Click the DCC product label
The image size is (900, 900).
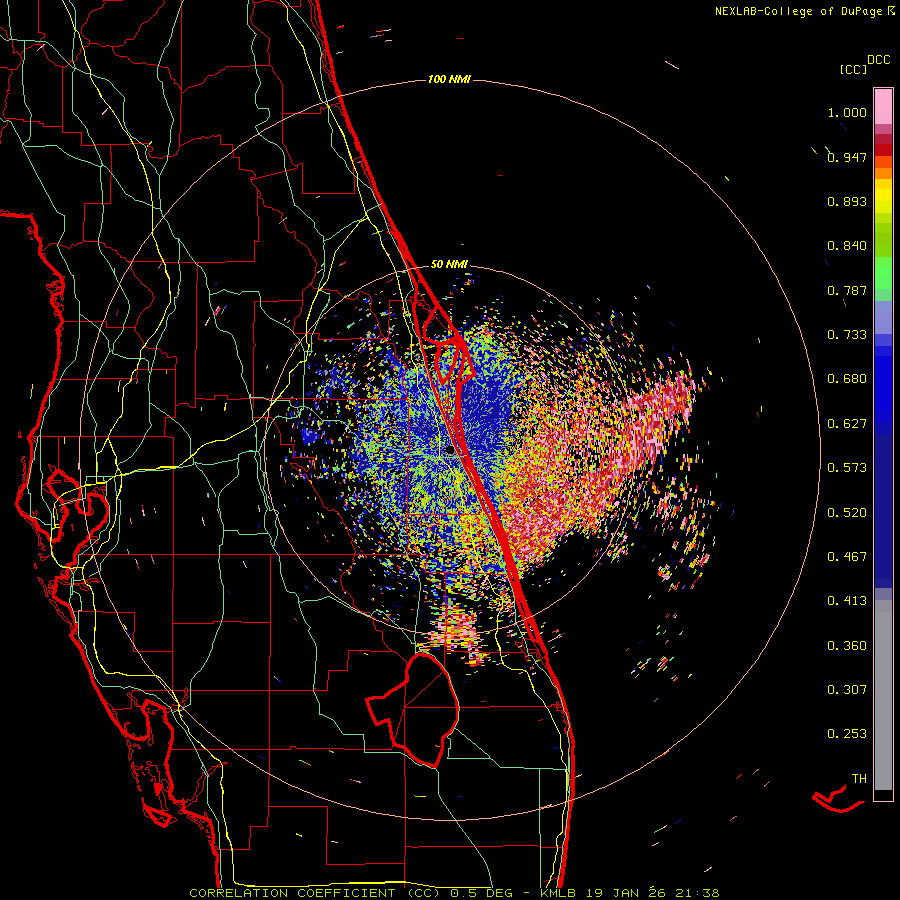point(878,60)
